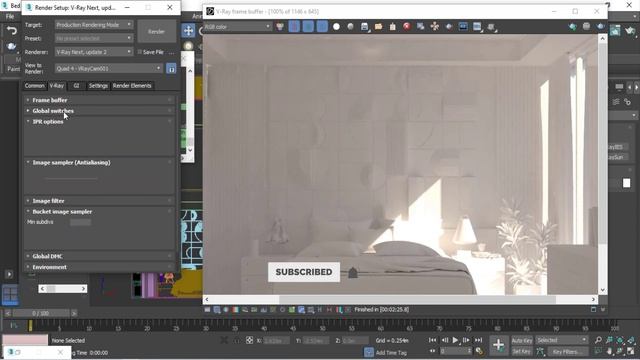Click the first teal icon at frame buffer toolbar's right
640x360 pixels.
(x=573, y=27)
